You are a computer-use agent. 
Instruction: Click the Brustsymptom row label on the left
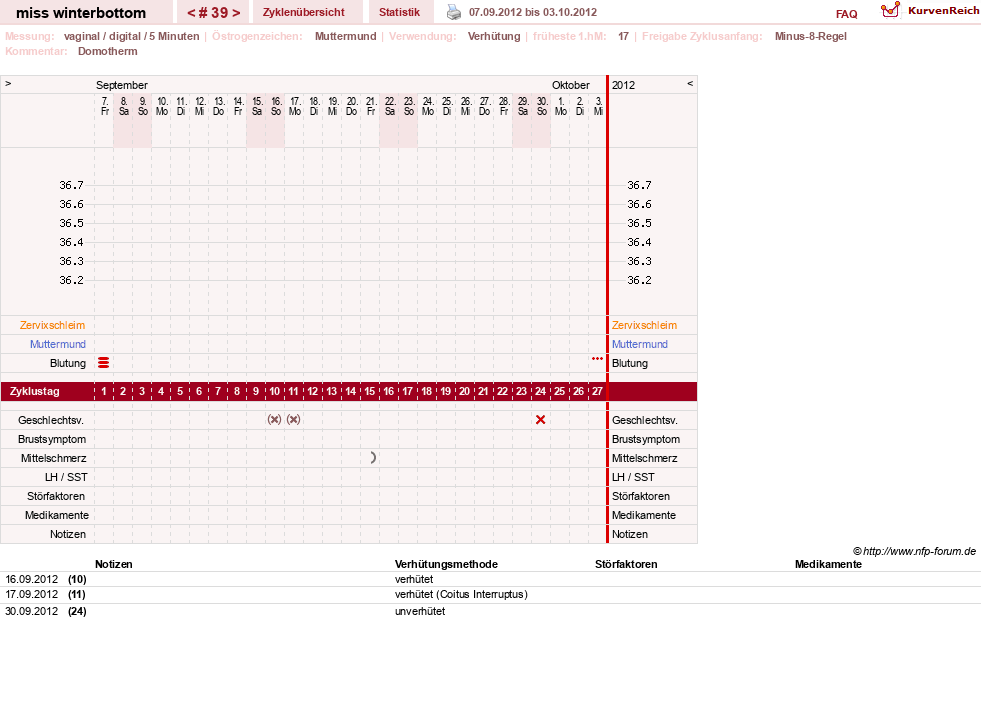tap(52, 439)
